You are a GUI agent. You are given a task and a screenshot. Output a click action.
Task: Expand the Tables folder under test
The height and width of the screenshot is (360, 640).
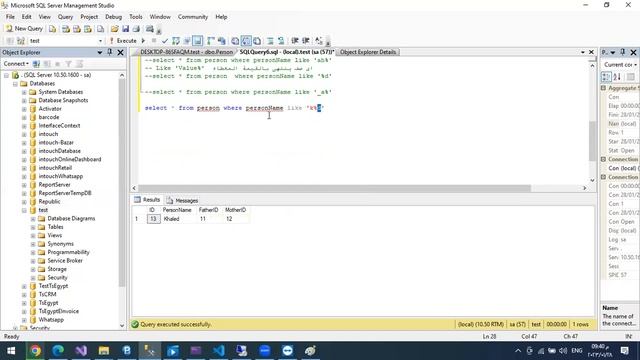[33, 227]
